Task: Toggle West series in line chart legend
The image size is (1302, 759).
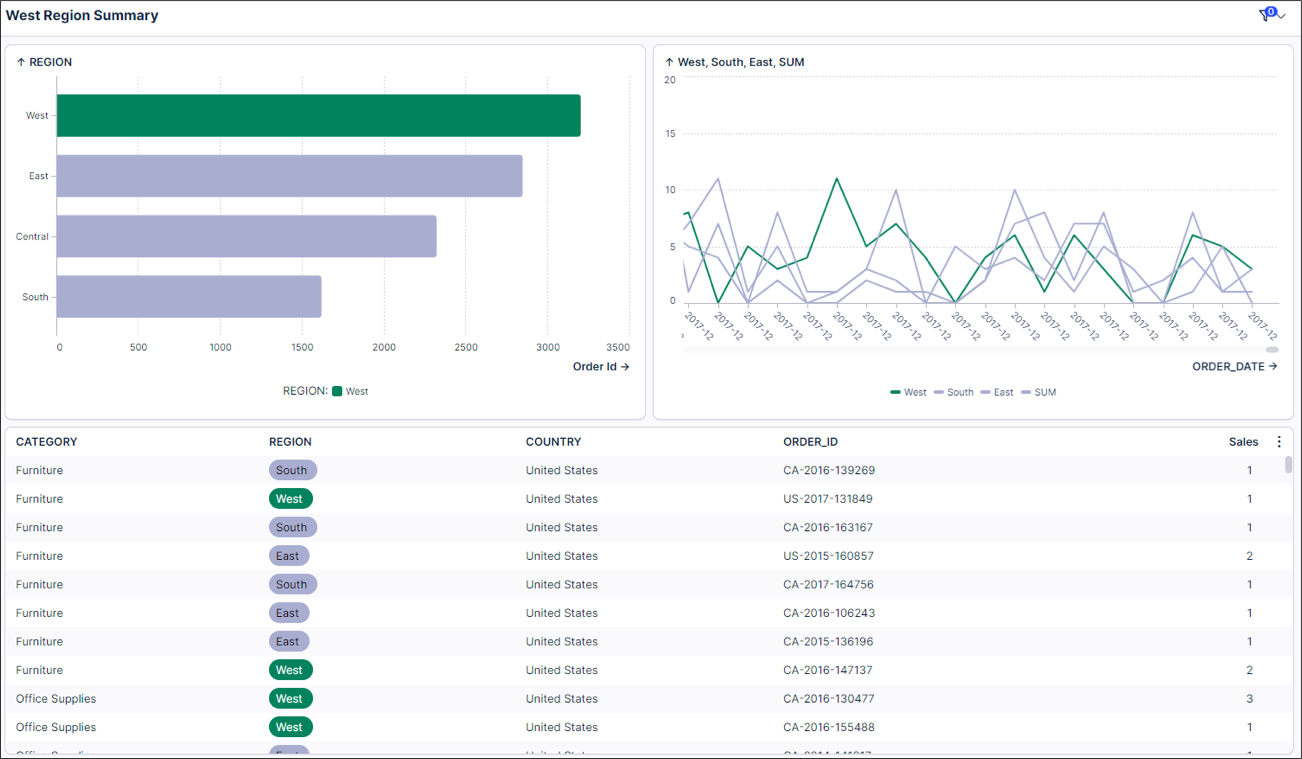Action: pyautogui.click(x=908, y=392)
